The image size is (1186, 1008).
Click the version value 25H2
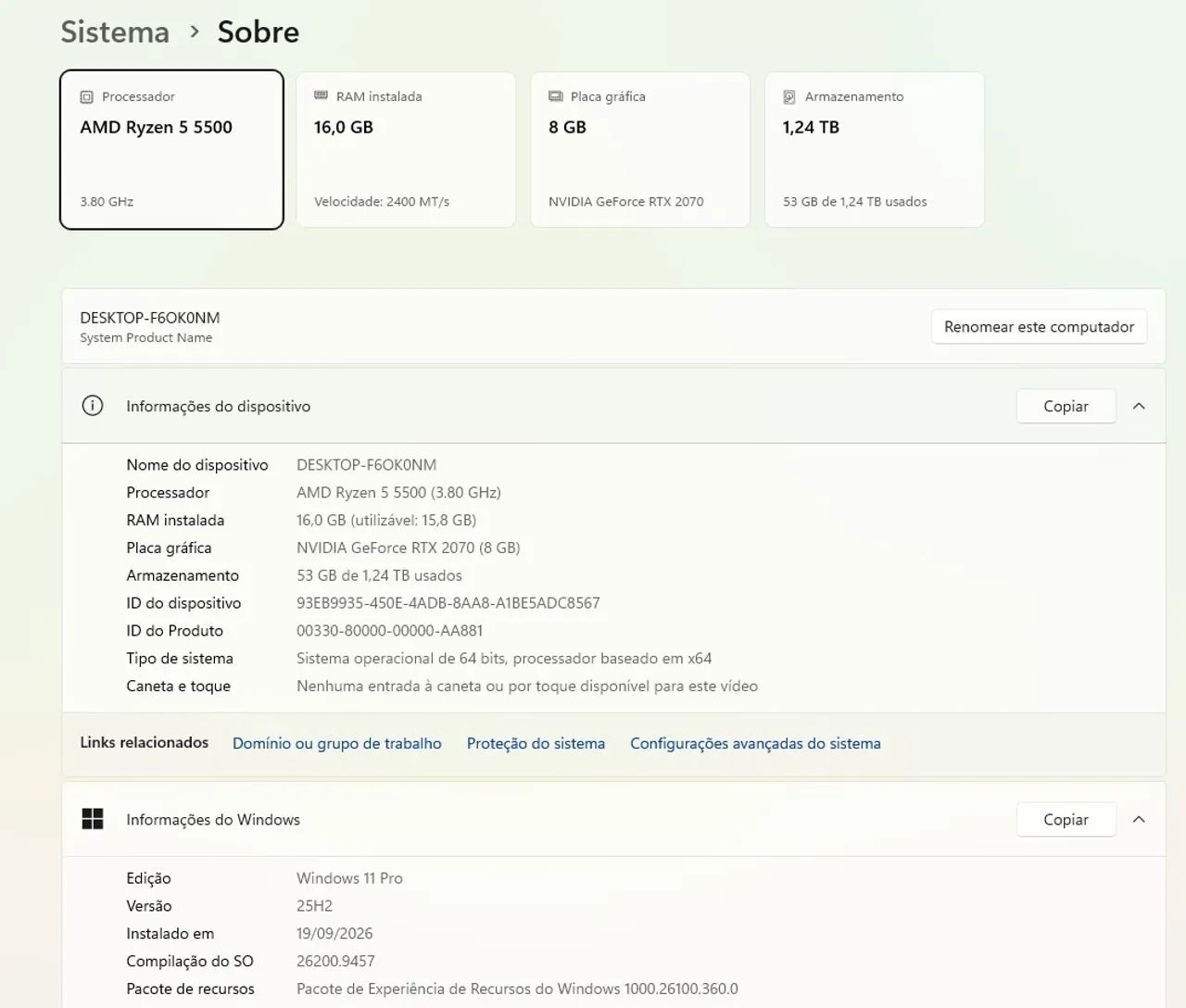(x=314, y=906)
